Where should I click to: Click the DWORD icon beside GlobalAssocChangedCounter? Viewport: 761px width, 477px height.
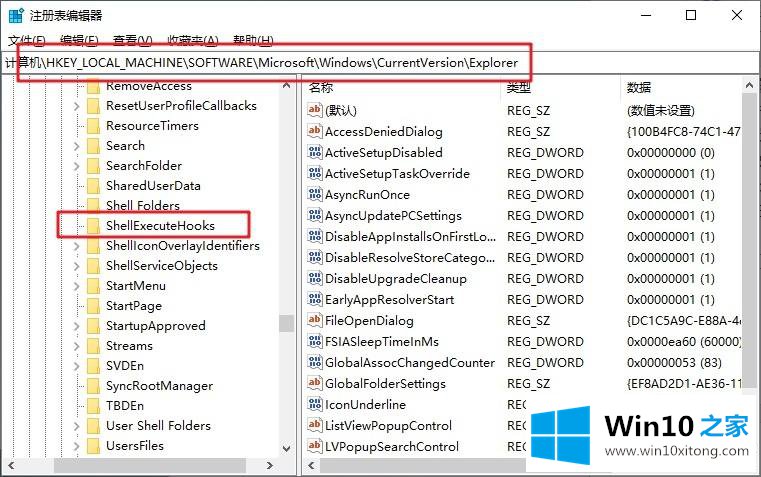[314, 362]
